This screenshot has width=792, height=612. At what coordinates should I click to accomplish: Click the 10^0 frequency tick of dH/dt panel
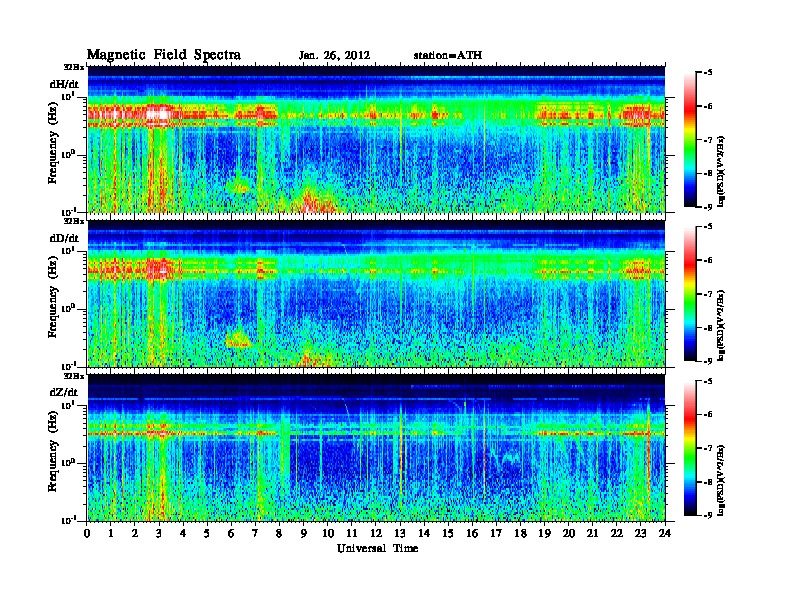(x=68, y=154)
